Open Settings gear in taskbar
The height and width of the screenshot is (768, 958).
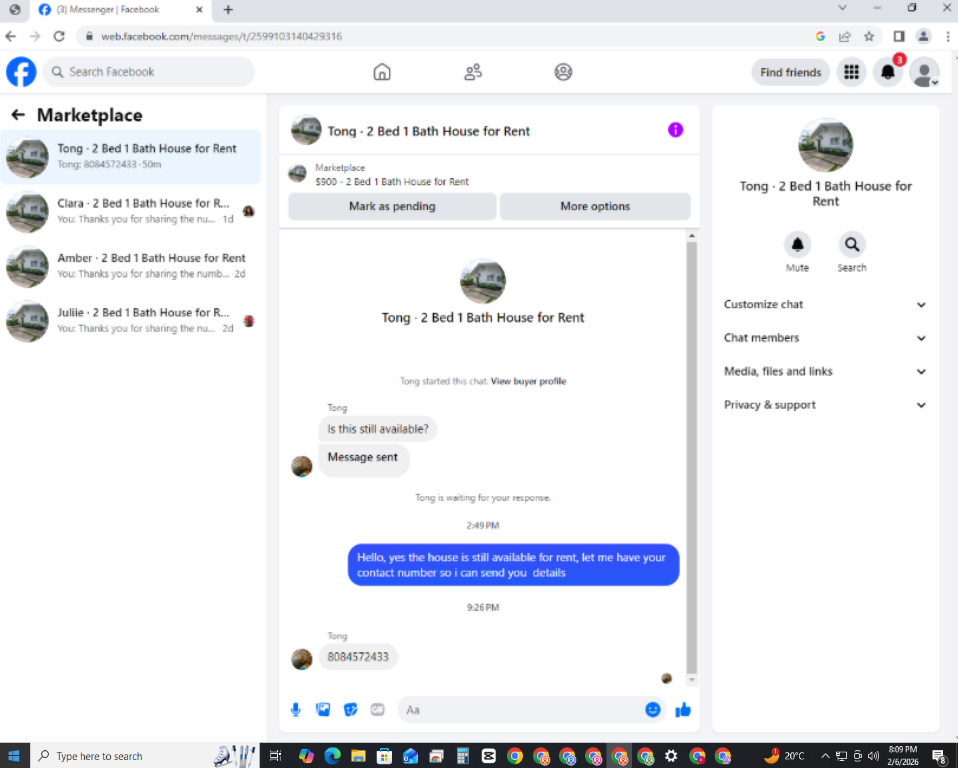(x=671, y=756)
